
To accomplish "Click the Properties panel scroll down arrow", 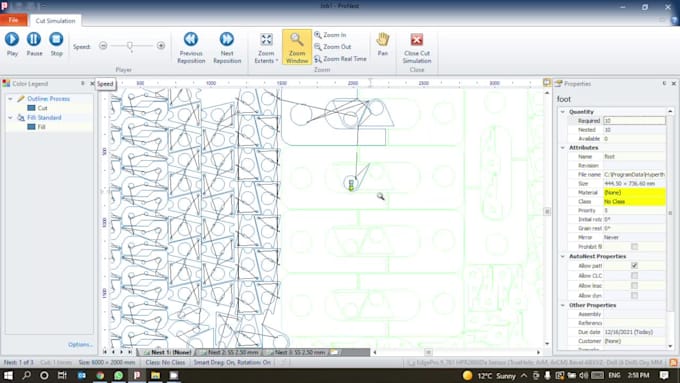I will (x=670, y=346).
